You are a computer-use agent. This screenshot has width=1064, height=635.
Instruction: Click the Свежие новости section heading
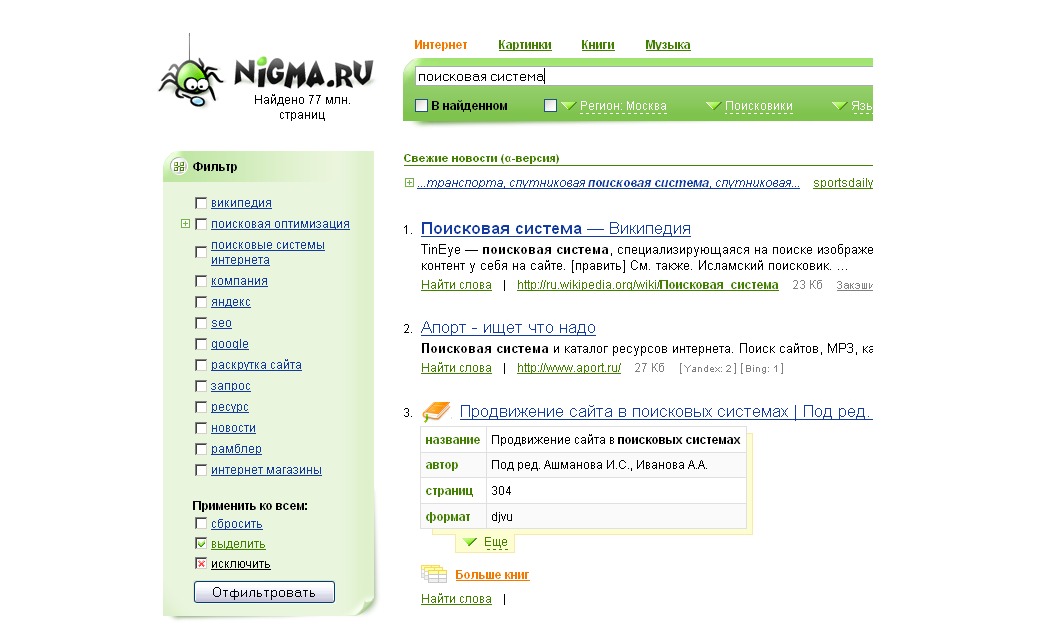coord(481,158)
